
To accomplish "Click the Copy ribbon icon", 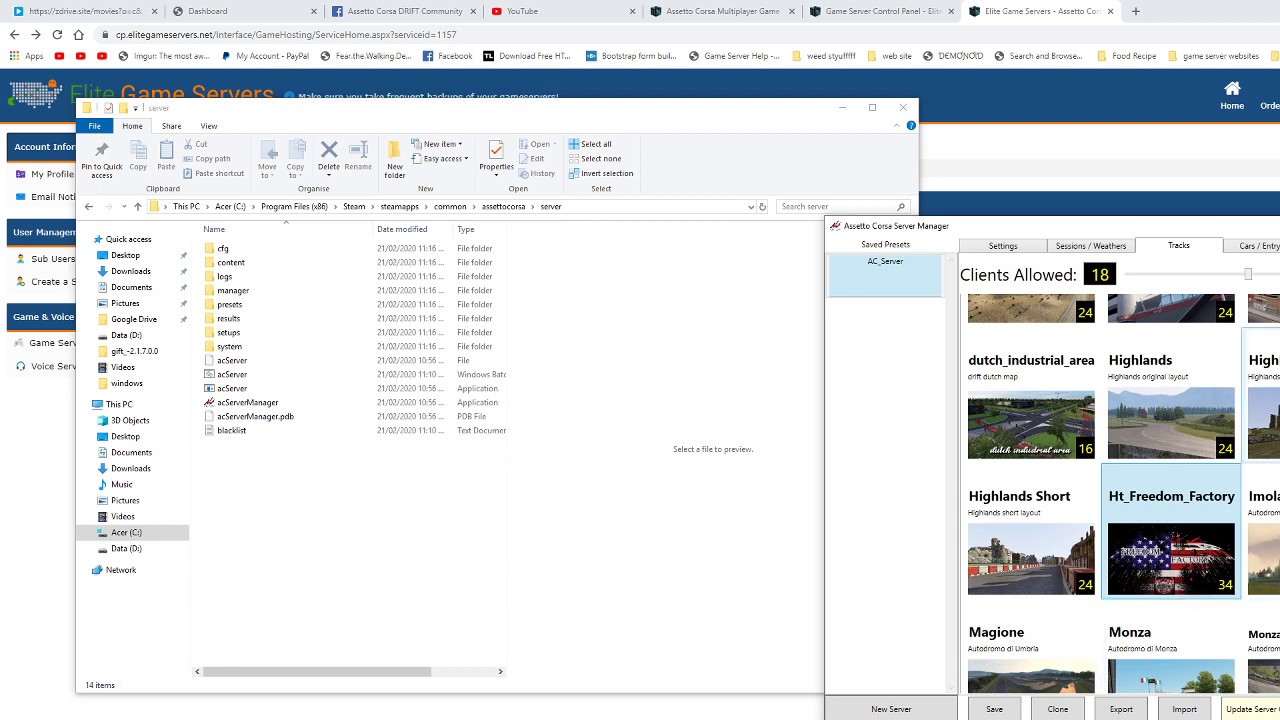I will pos(138,155).
